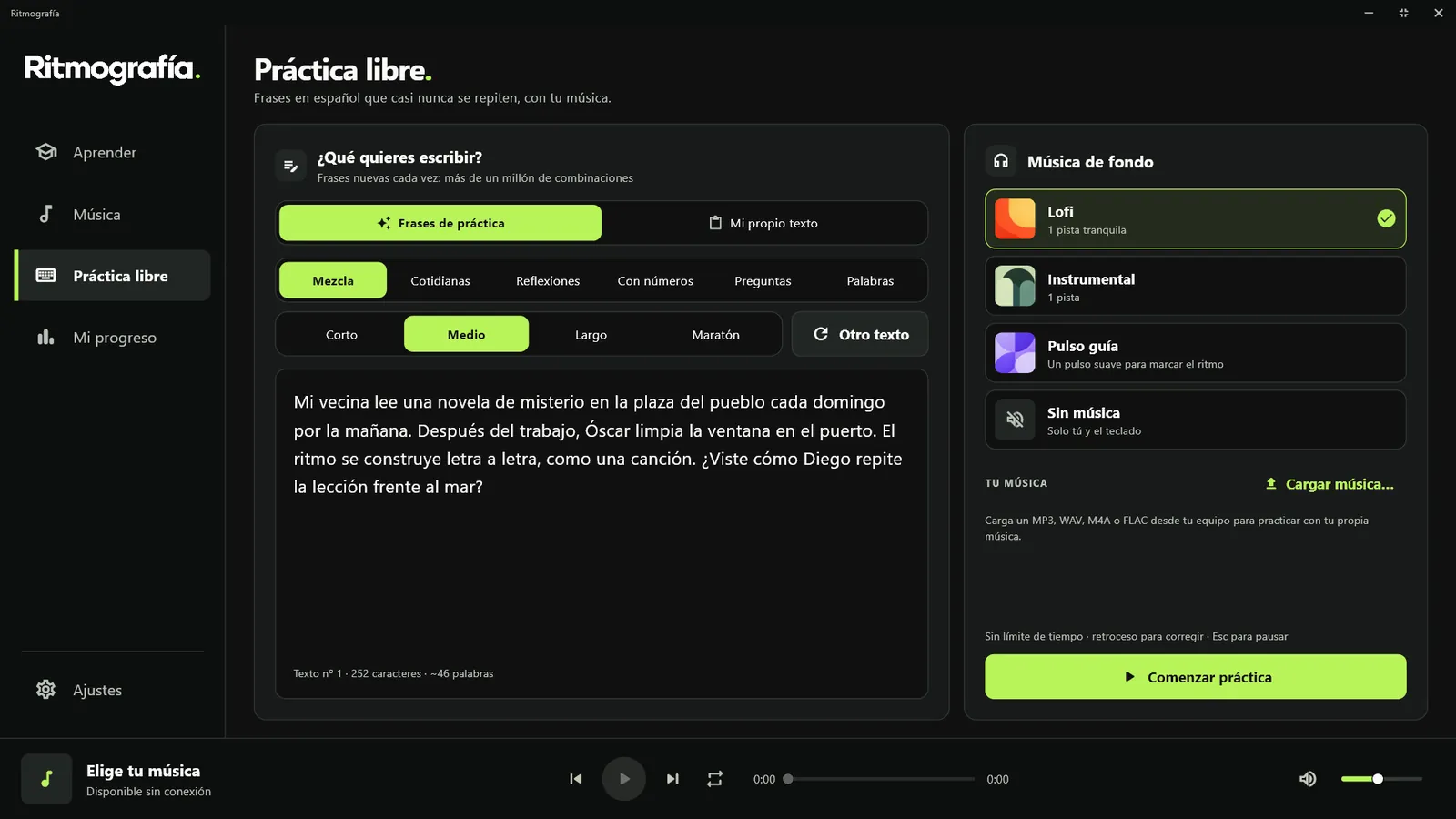Select the Preguntas category

763,280
